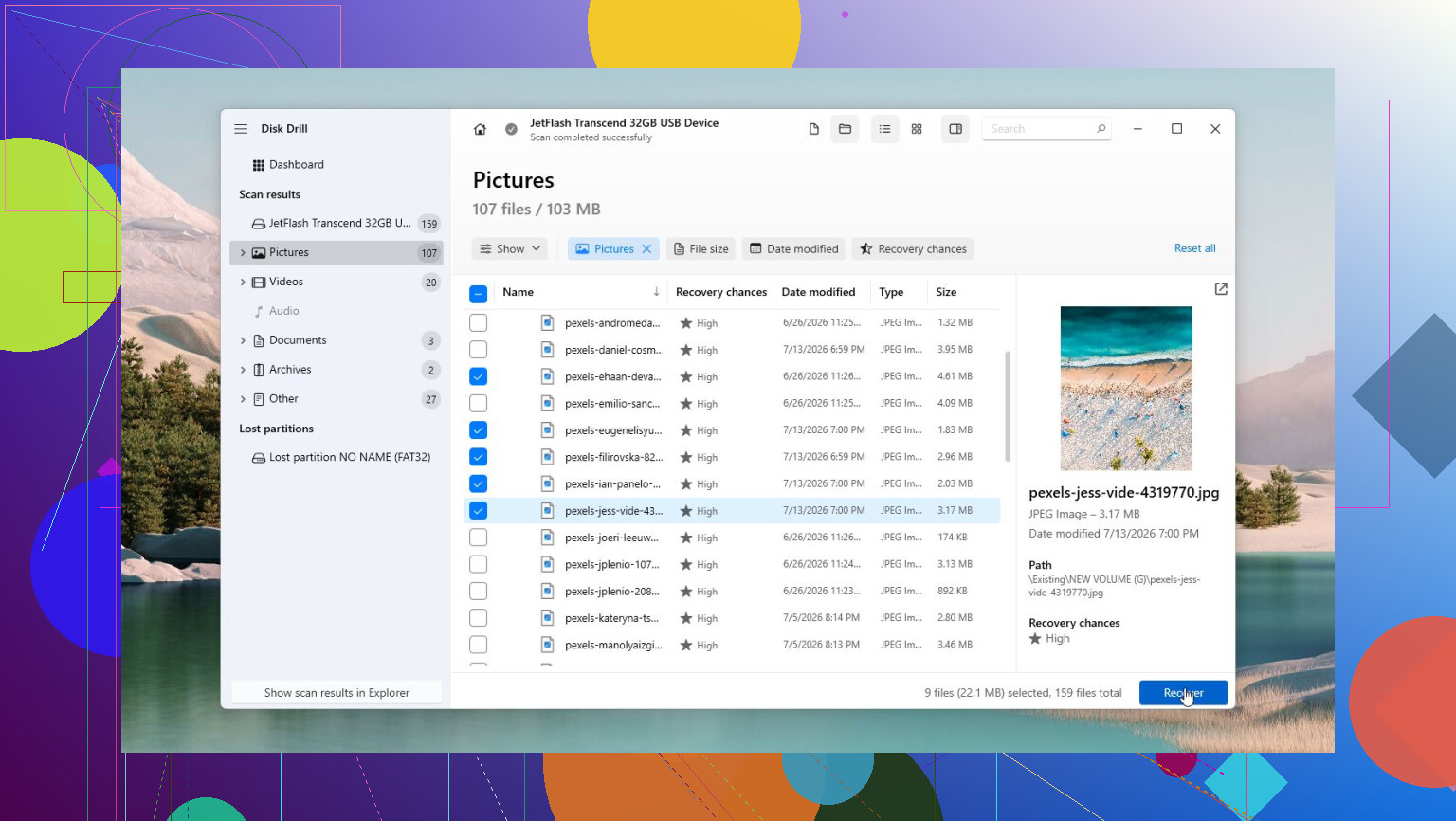Select the list view layout icon
The width and height of the screenshot is (1456, 821).
(884, 129)
